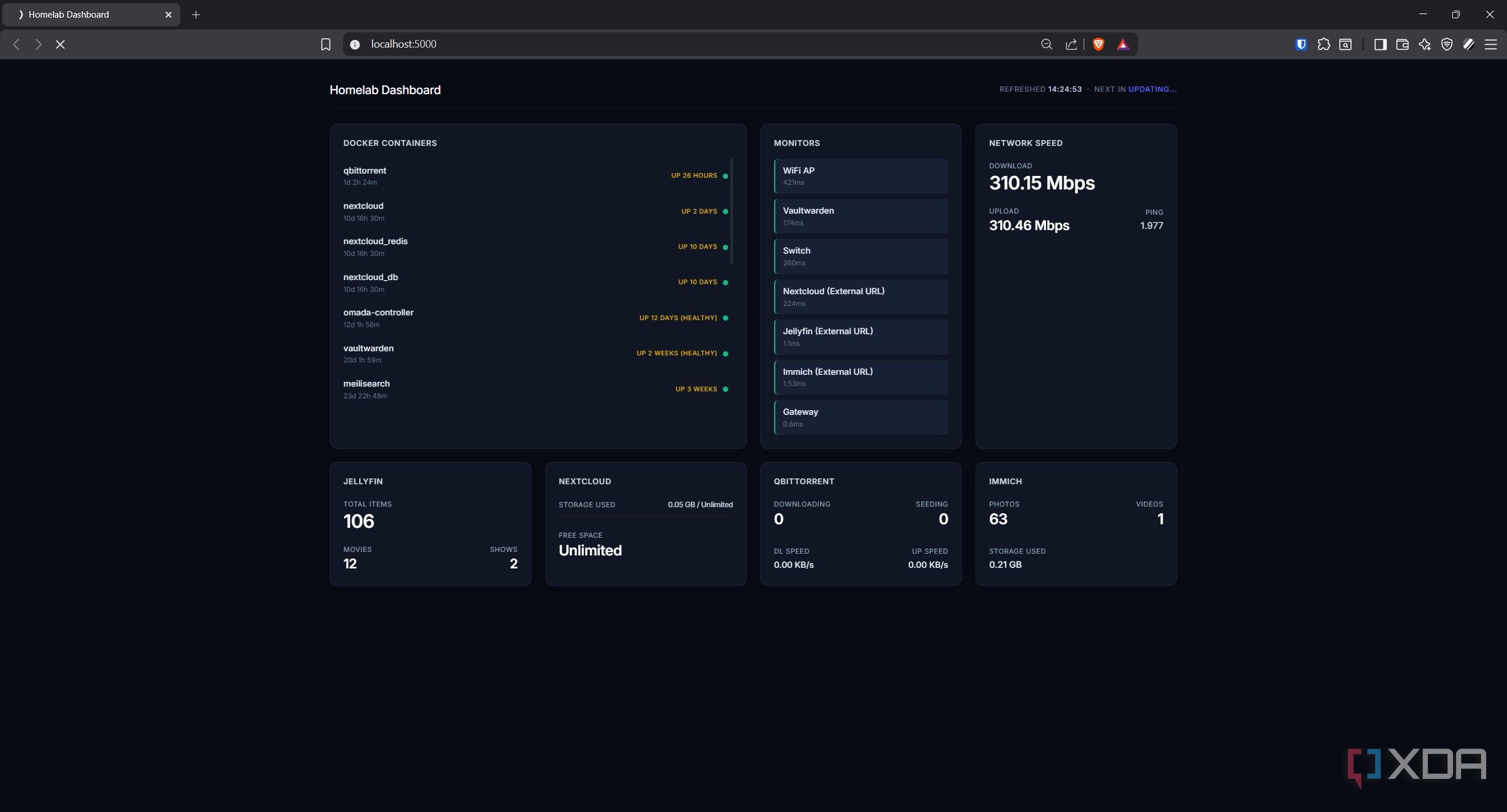Open the Immich (External URL) monitor

(x=861, y=377)
